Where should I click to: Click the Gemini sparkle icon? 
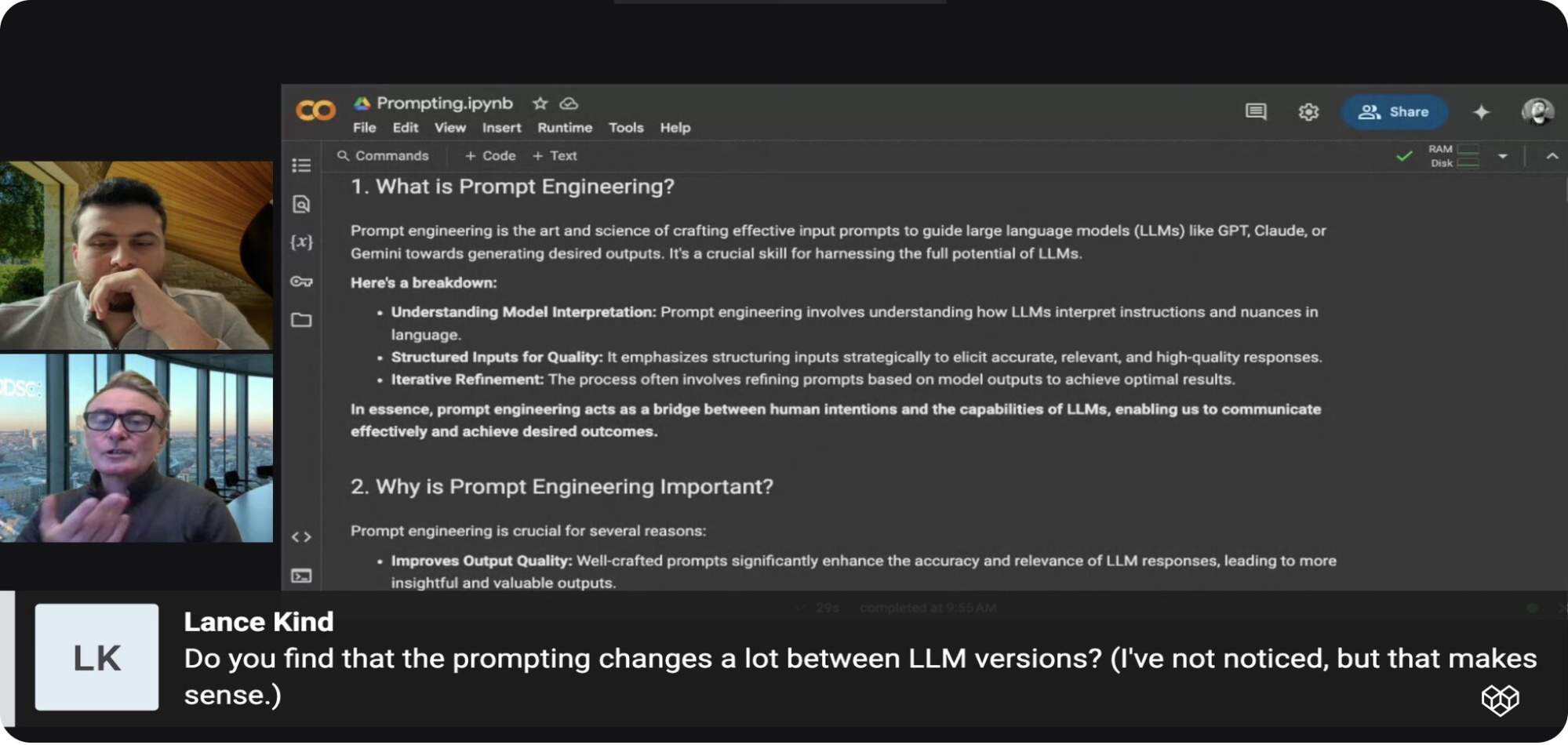click(1481, 112)
